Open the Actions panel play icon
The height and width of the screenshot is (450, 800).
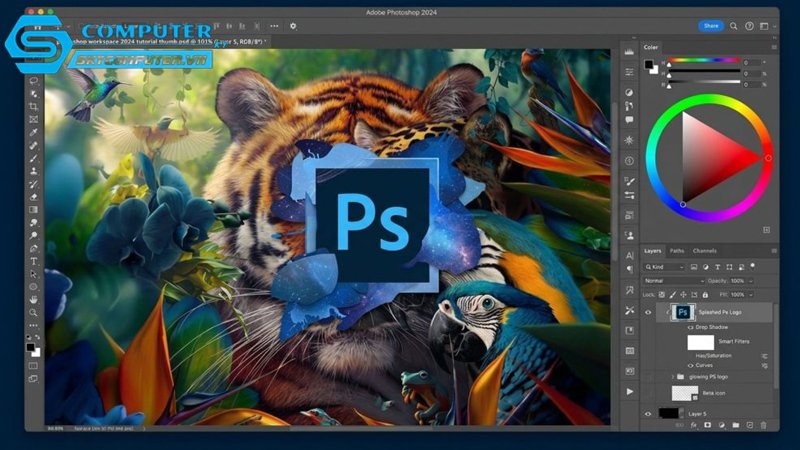[x=630, y=392]
